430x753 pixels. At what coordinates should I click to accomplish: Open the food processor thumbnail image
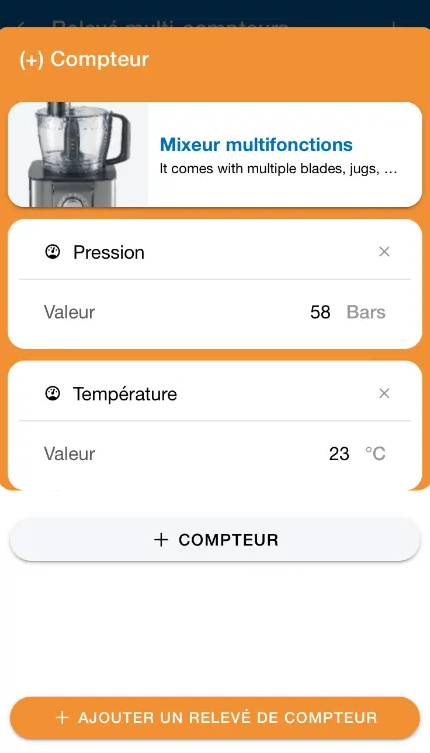coord(78,155)
